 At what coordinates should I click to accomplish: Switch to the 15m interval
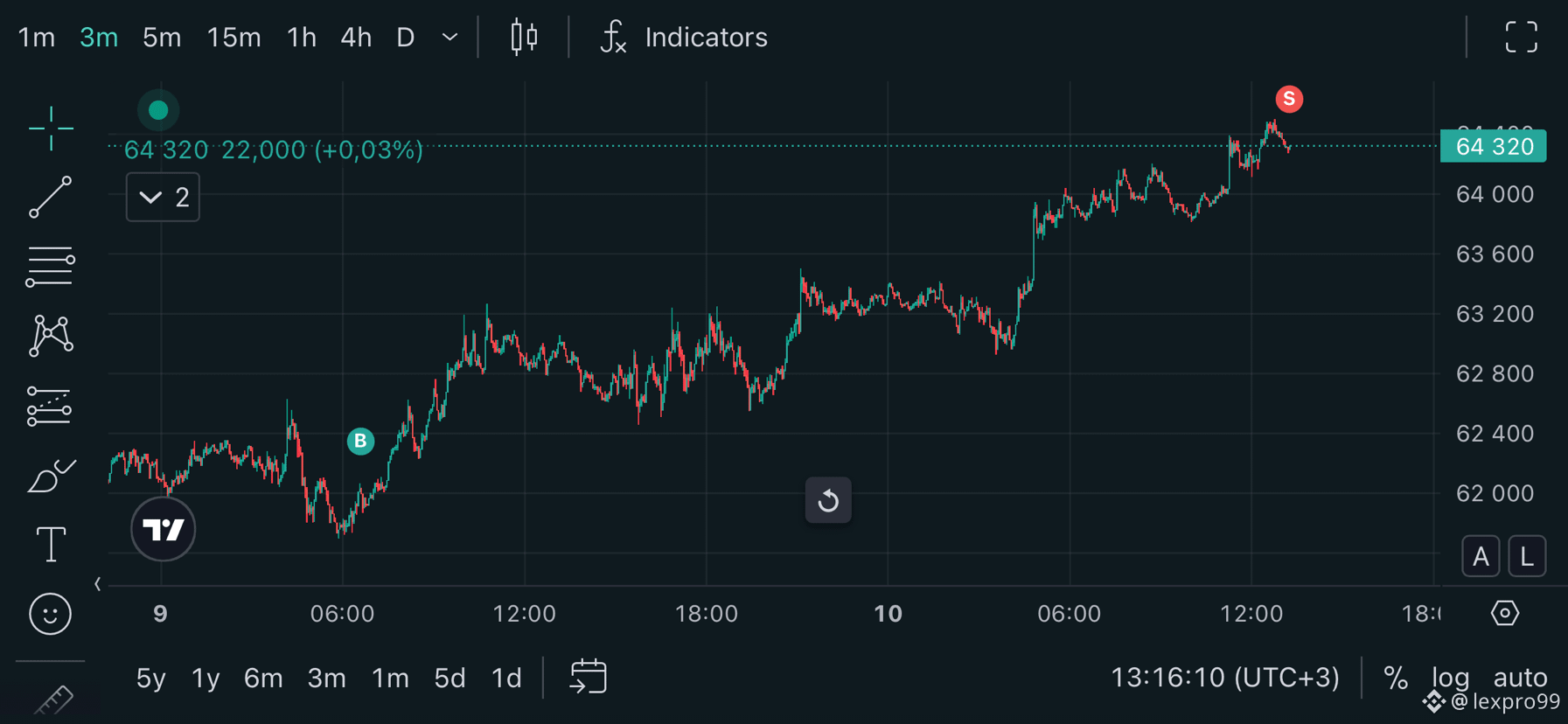tap(233, 38)
